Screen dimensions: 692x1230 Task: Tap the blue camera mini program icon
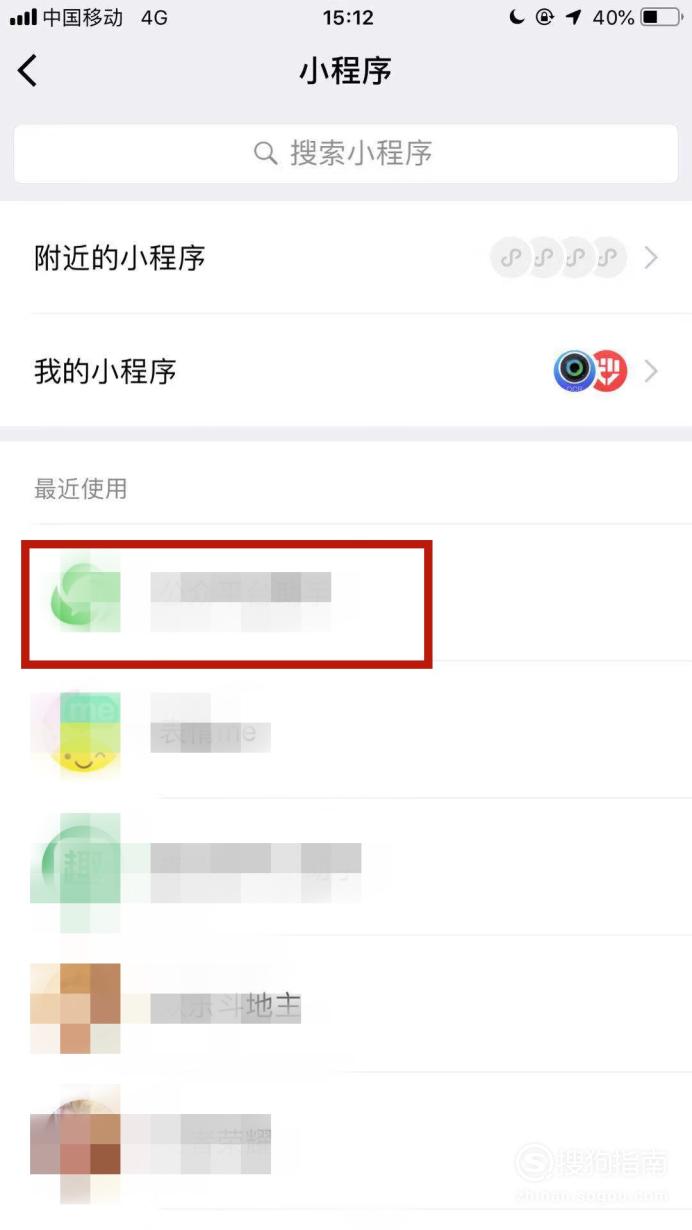(574, 372)
